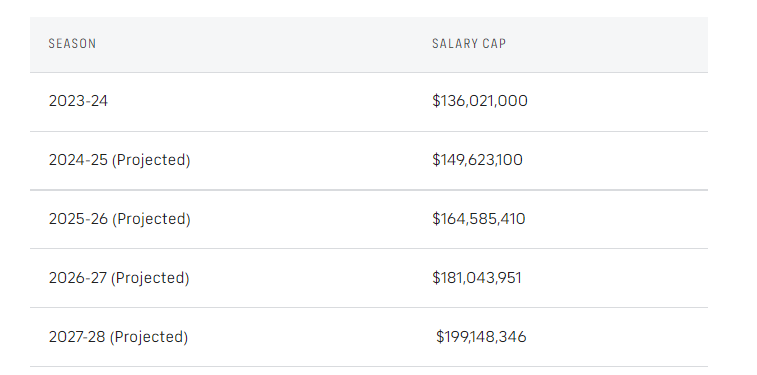Select the $181,043,951 salary cap value
This screenshot has width=757, height=375.
coord(477,278)
